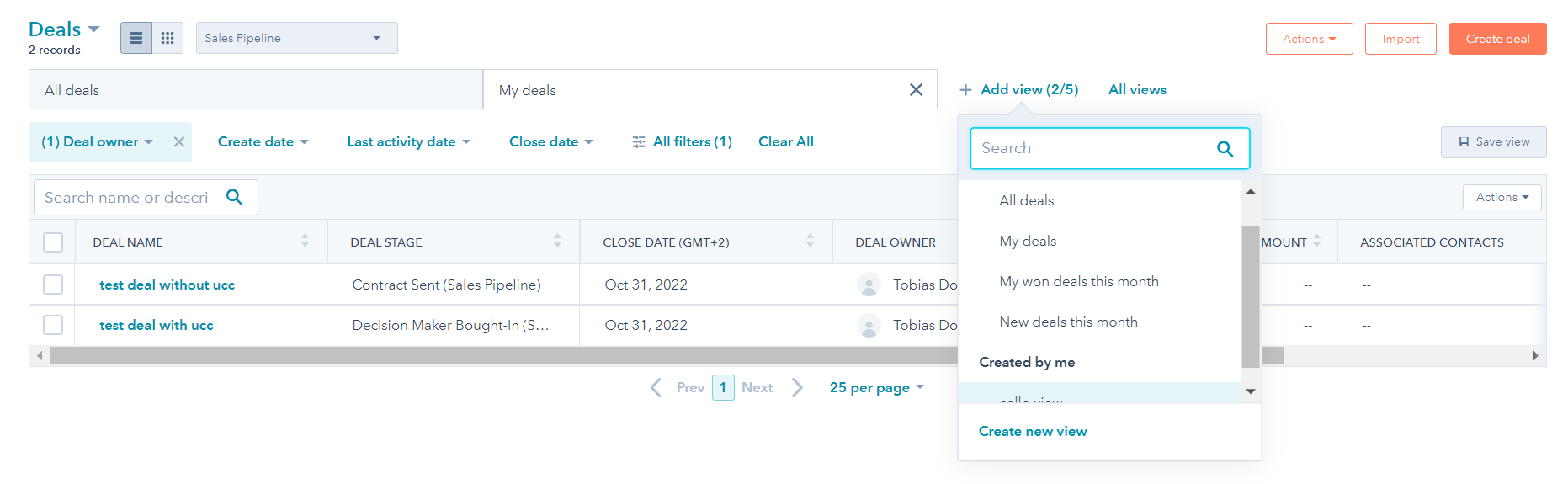This screenshot has height=484, width=1568.
Task: Focus the views Search field
Action: click(1109, 148)
